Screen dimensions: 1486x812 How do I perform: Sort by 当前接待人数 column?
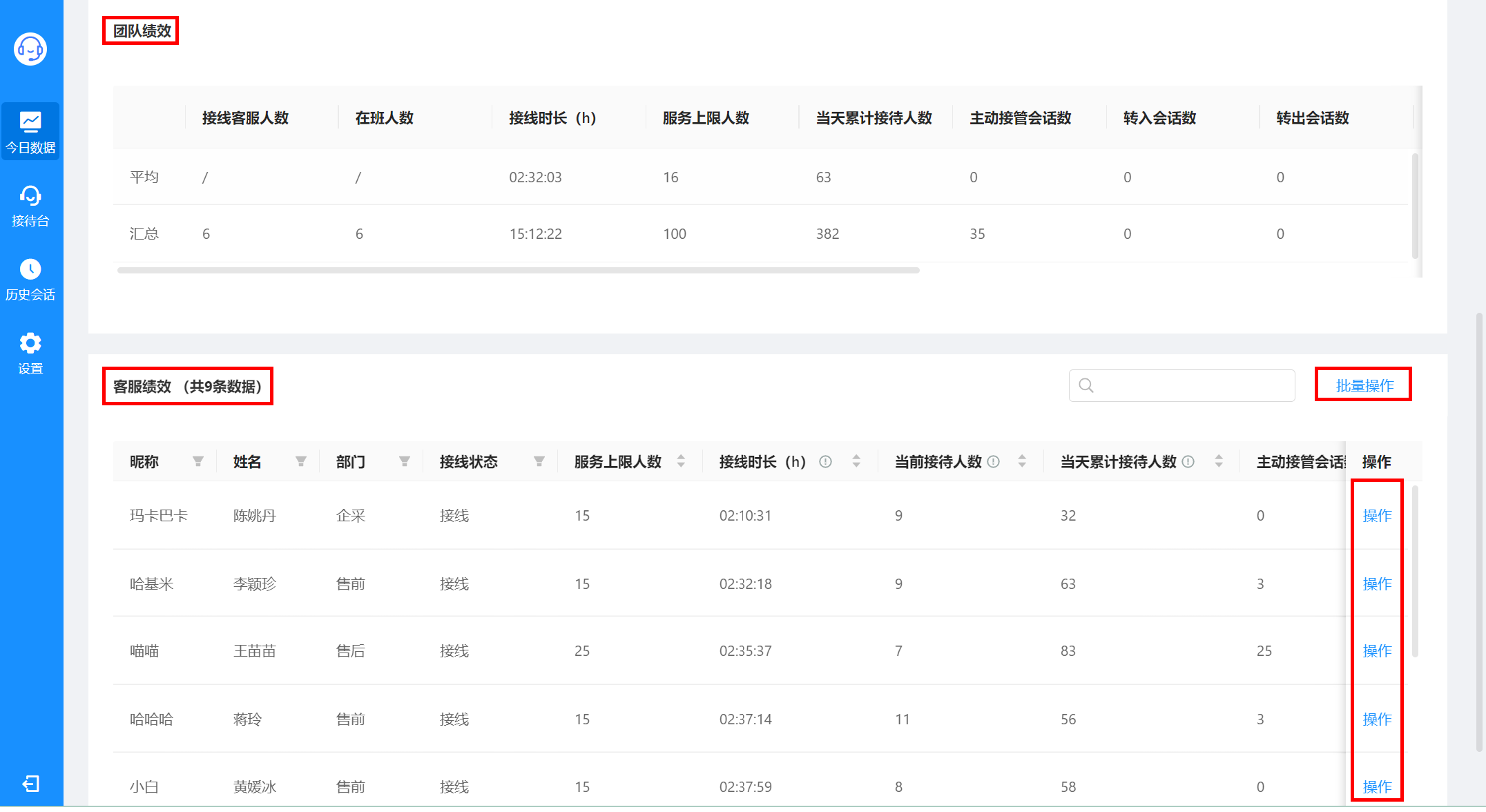pyautogui.click(x=1022, y=461)
